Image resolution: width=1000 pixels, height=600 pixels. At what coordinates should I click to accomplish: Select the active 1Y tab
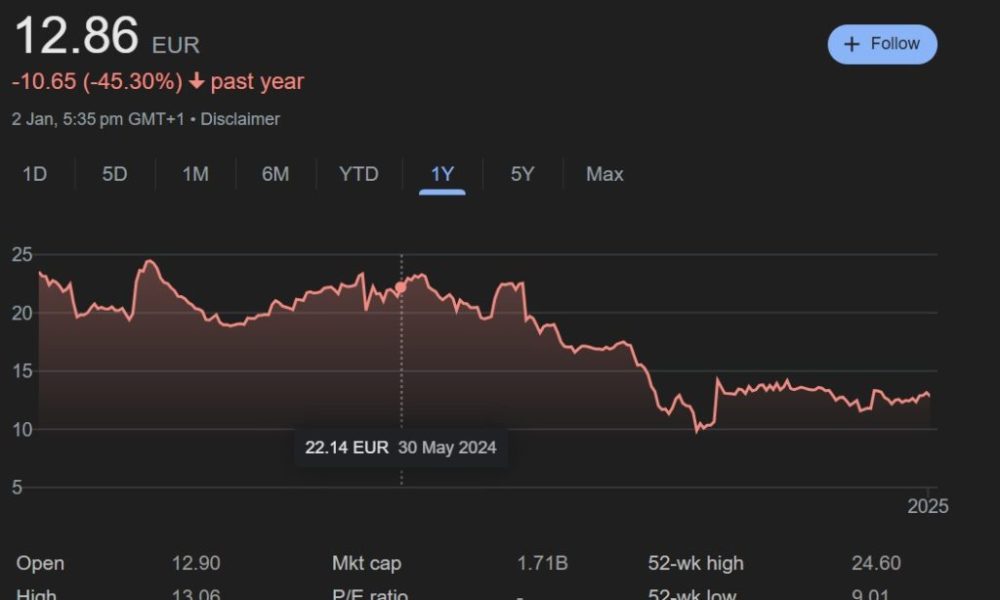point(442,174)
